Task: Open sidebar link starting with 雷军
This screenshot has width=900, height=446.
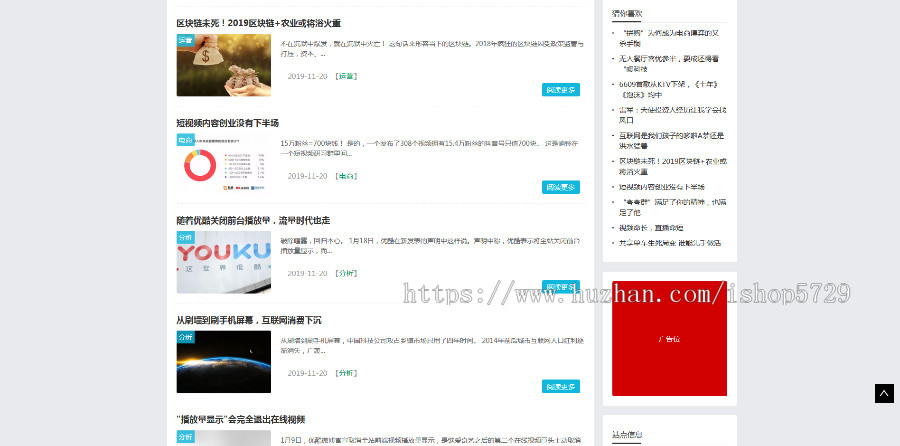Action: 672,115
